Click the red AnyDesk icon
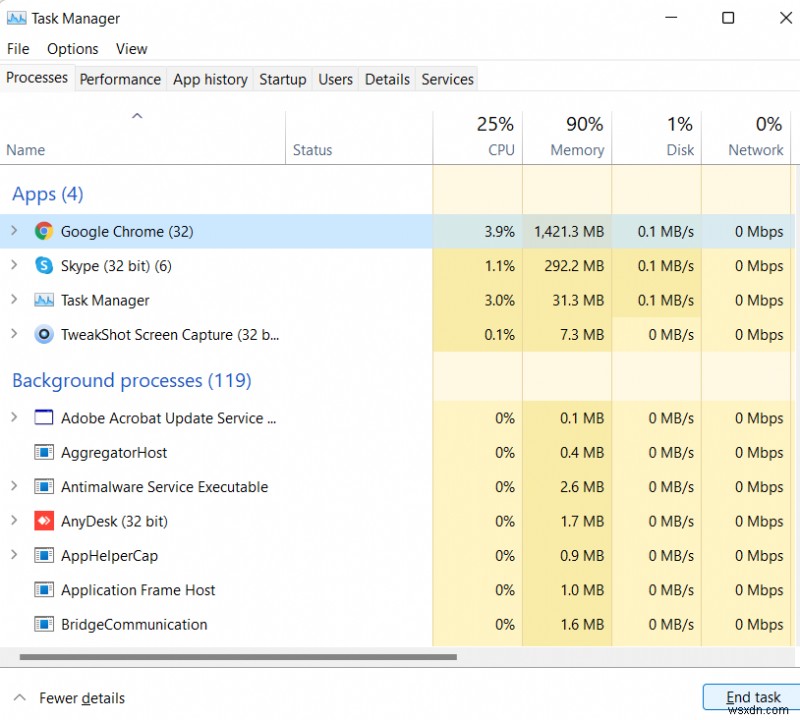800x720 pixels. pyautogui.click(x=44, y=521)
